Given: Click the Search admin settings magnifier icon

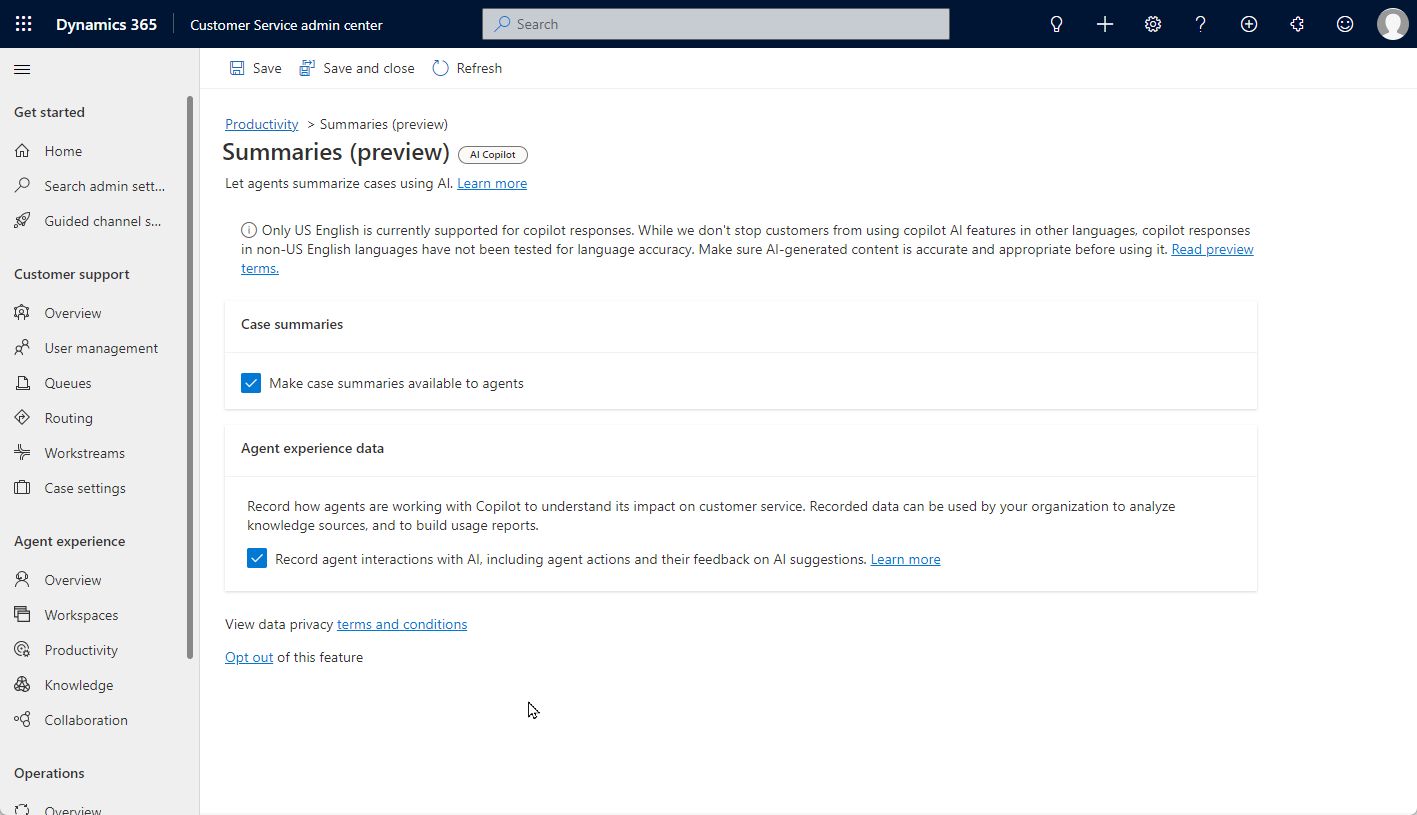Looking at the screenshot, I should coord(22,186).
